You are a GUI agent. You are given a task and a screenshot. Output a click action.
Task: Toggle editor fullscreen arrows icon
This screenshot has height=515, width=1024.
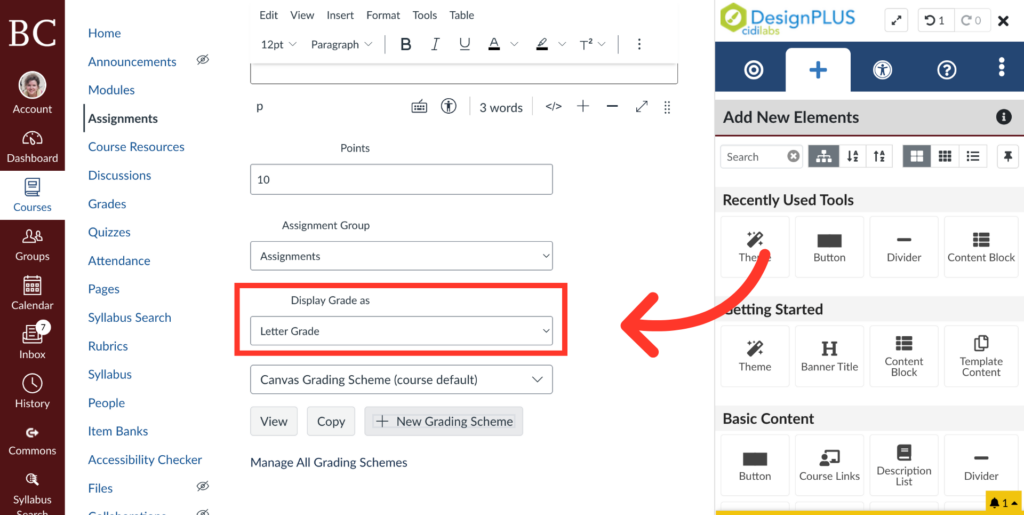pyautogui.click(x=641, y=106)
